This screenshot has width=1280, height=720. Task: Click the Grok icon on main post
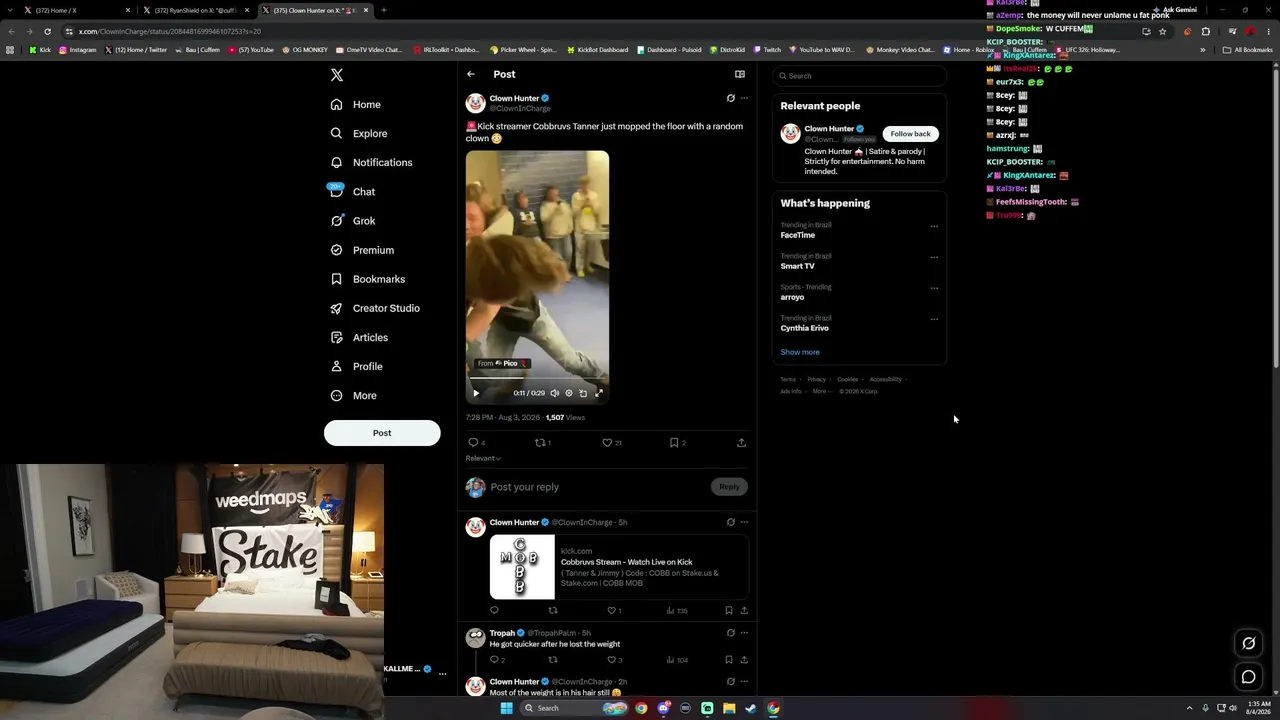pos(730,98)
